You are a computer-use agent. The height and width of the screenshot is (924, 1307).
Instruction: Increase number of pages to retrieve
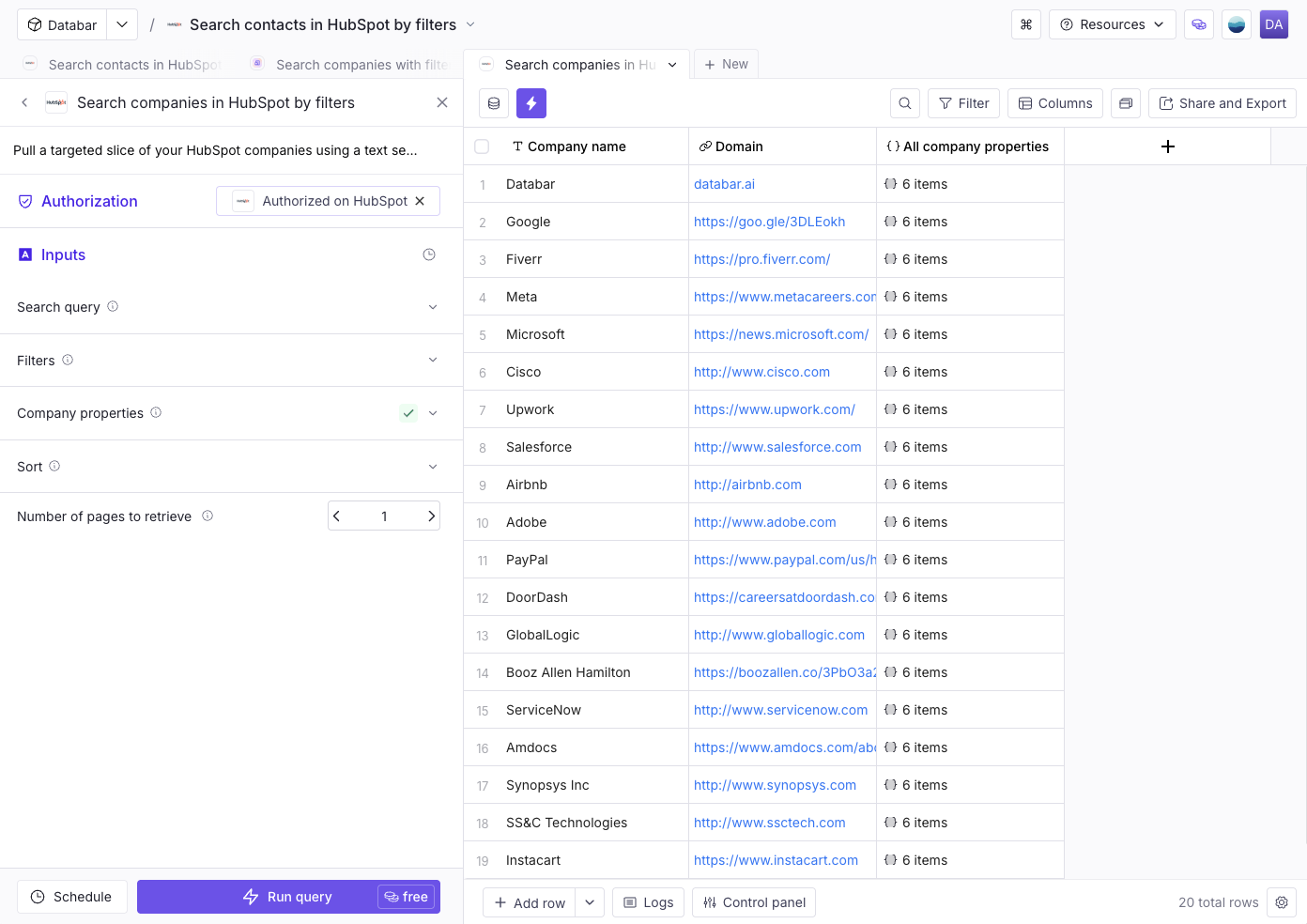coord(431,516)
